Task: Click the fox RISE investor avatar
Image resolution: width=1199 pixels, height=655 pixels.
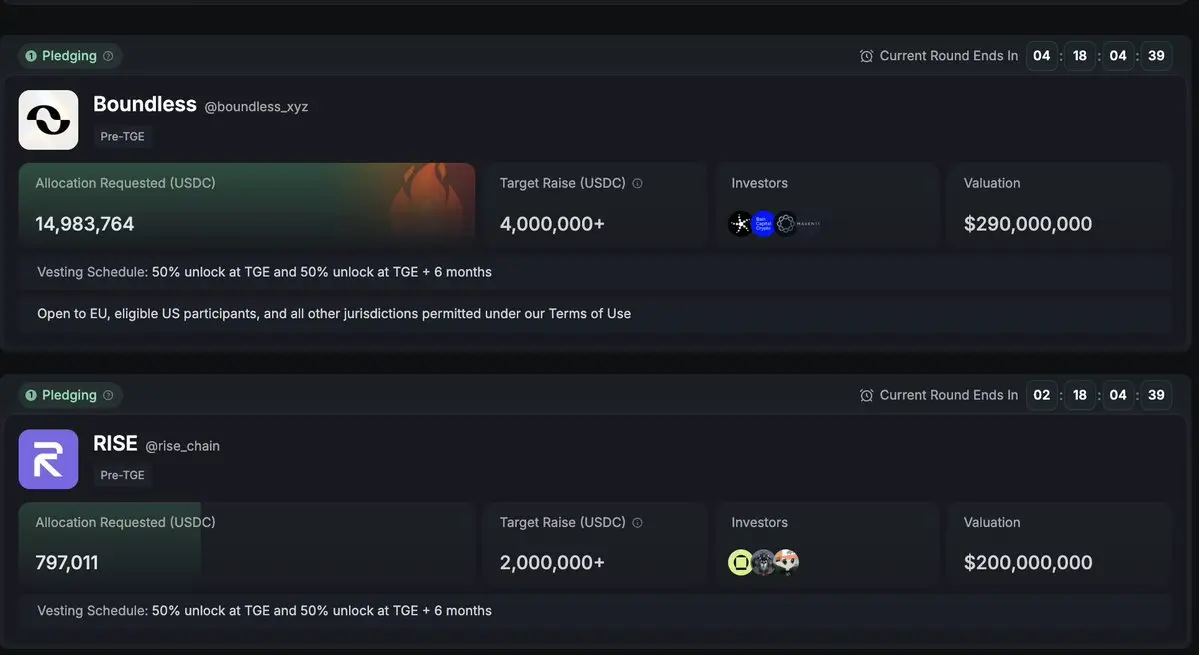Action: coord(786,563)
